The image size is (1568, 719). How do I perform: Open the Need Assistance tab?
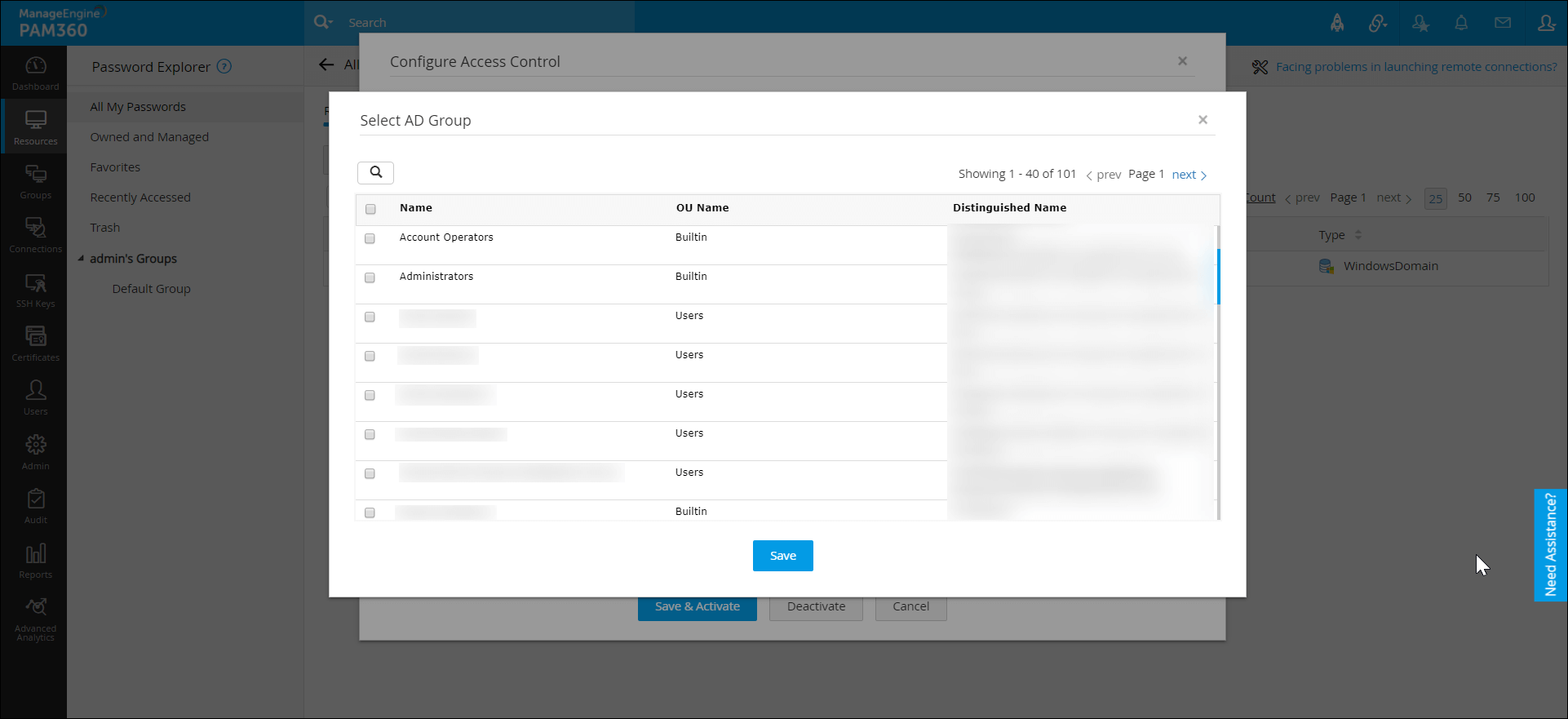[1550, 545]
